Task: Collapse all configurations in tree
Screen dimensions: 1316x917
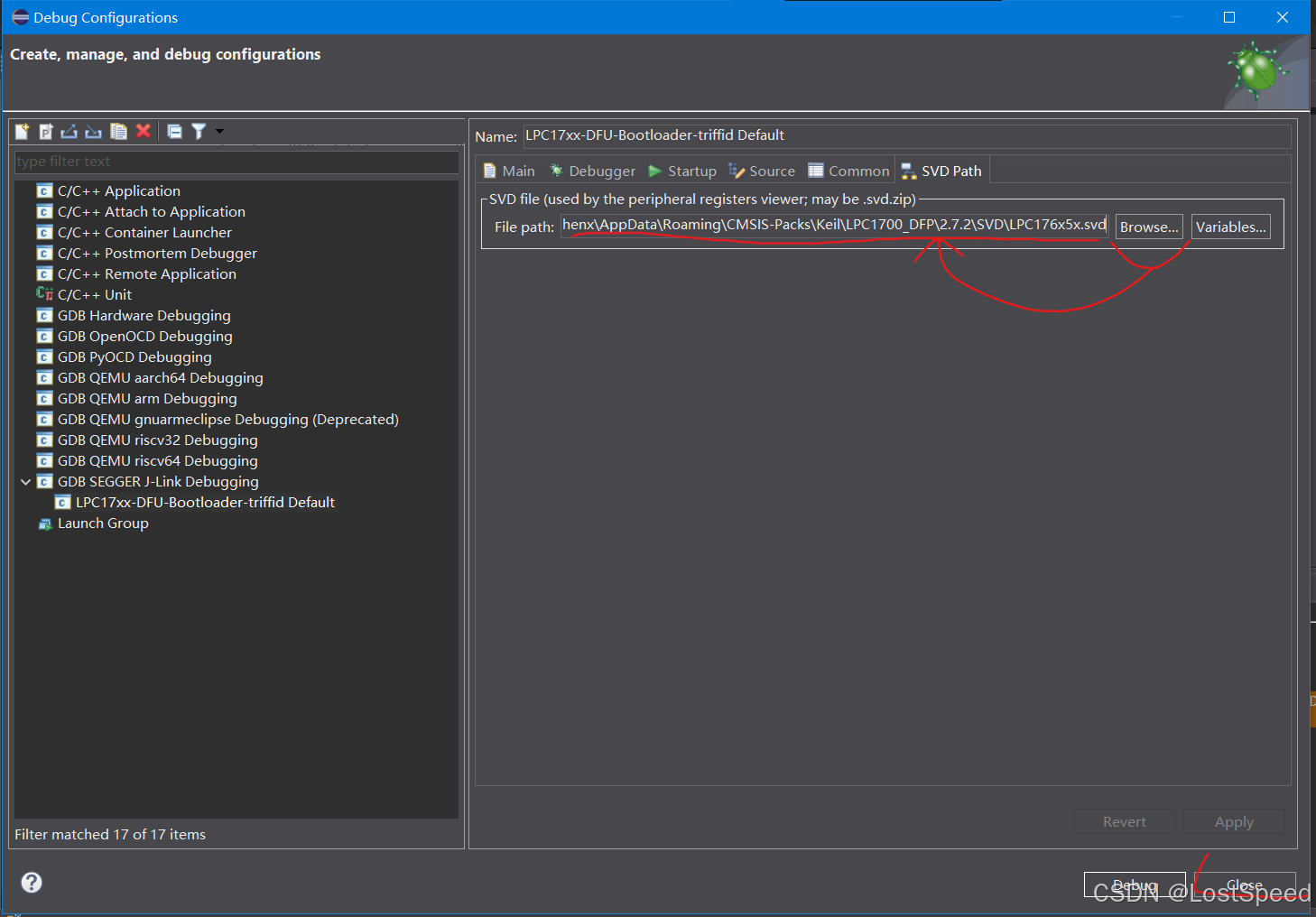Action: click(x=175, y=132)
